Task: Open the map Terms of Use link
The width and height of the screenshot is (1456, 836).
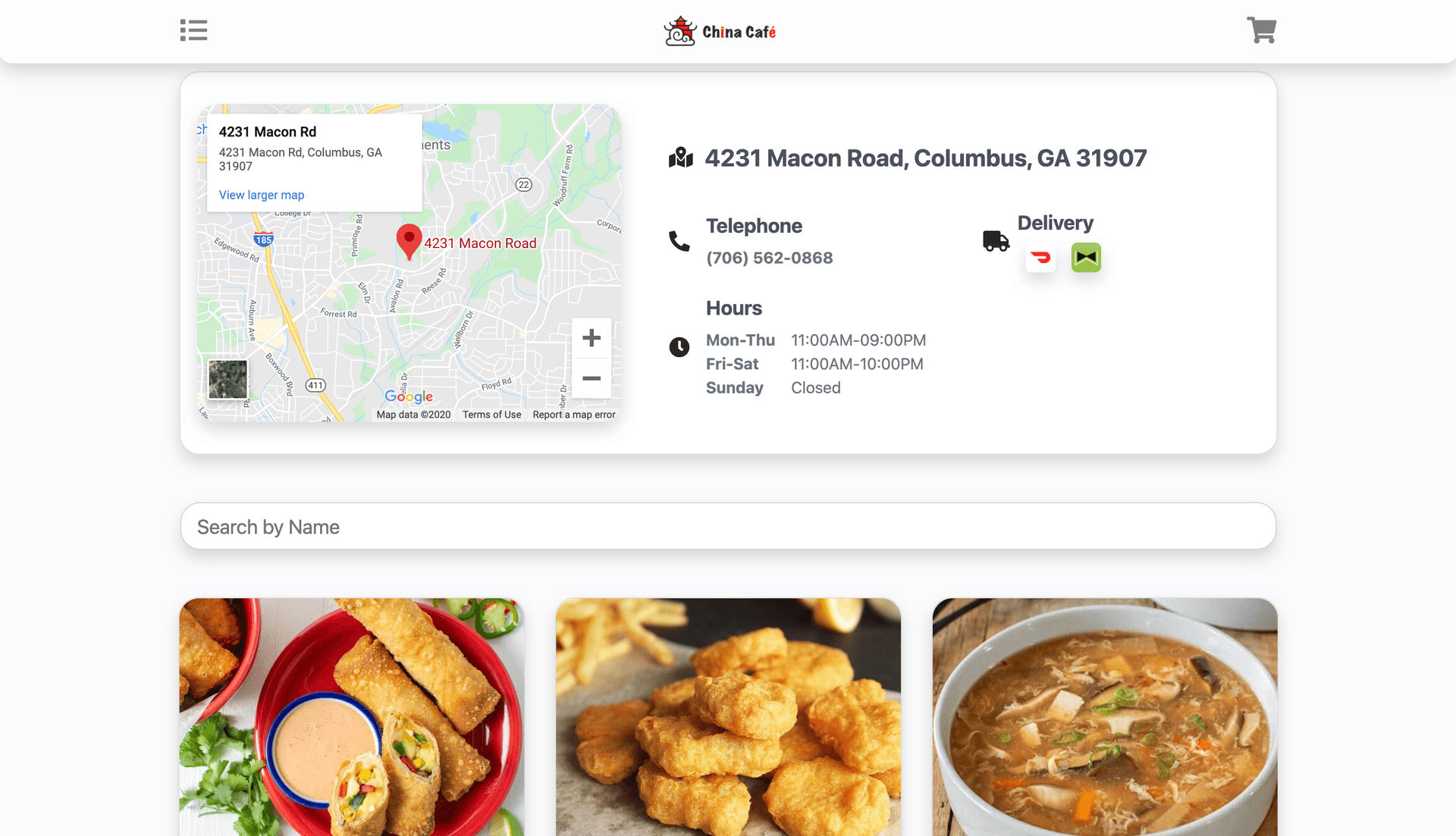Action: [x=492, y=415]
